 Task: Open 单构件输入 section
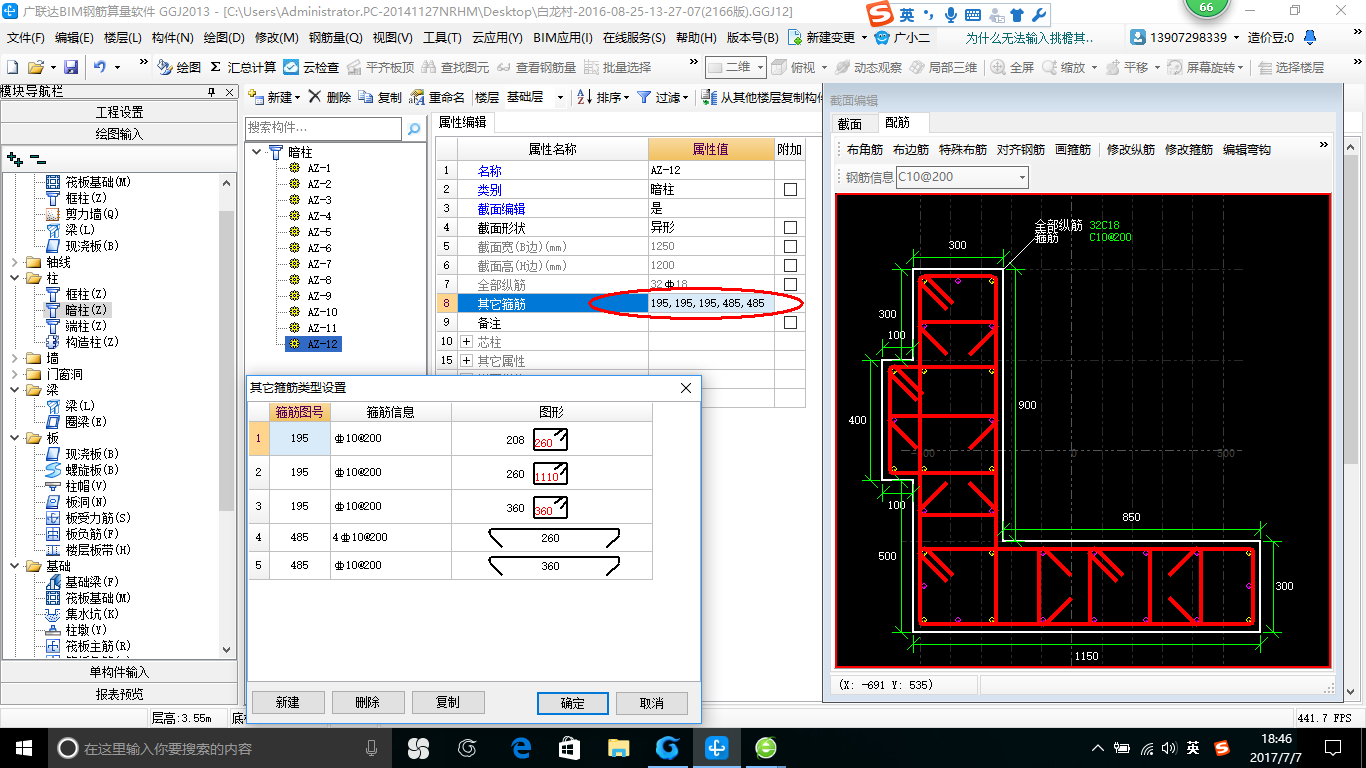click(119, 672)
